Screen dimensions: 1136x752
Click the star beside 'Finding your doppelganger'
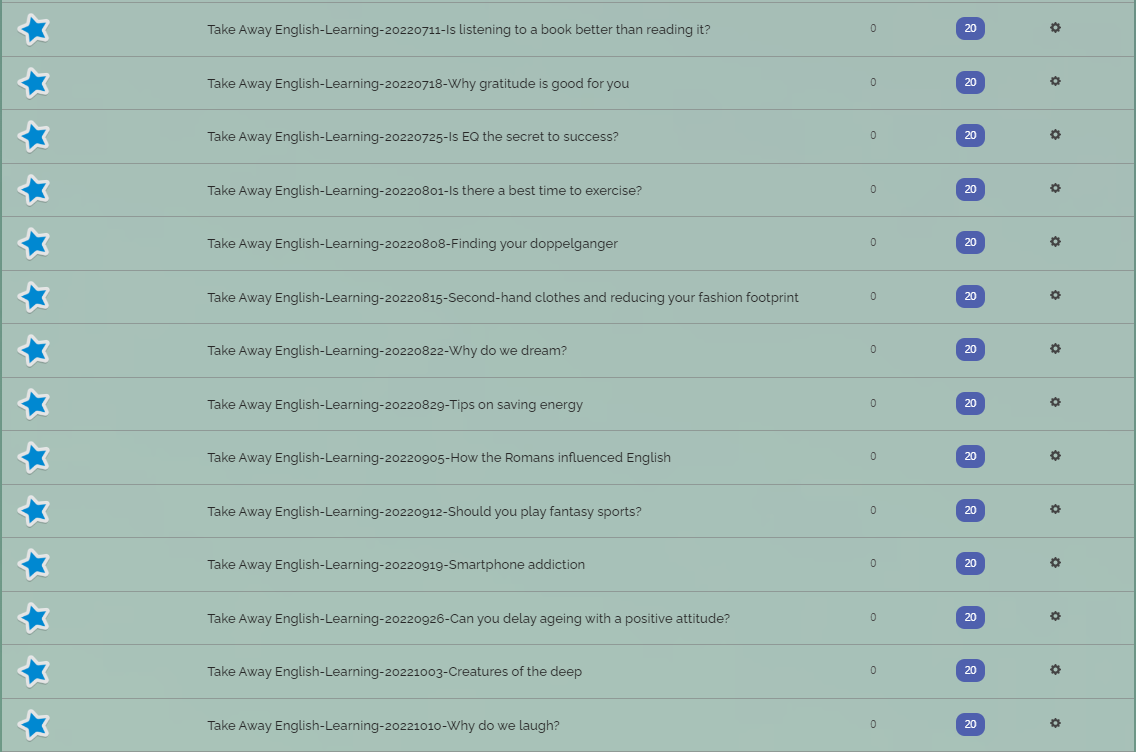tap(33, 243)
